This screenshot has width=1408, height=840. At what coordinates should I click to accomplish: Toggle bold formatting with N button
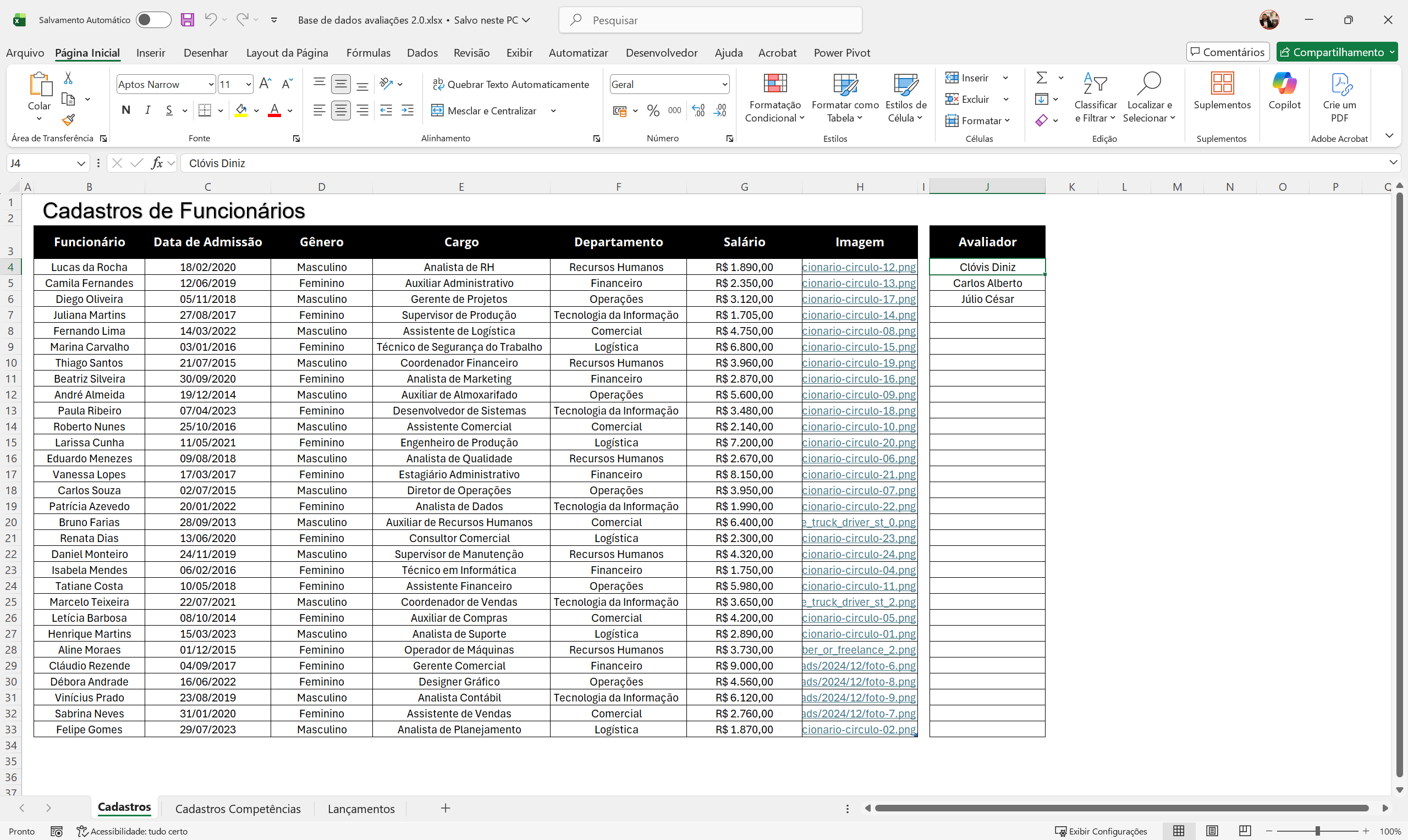coord(126,110)
